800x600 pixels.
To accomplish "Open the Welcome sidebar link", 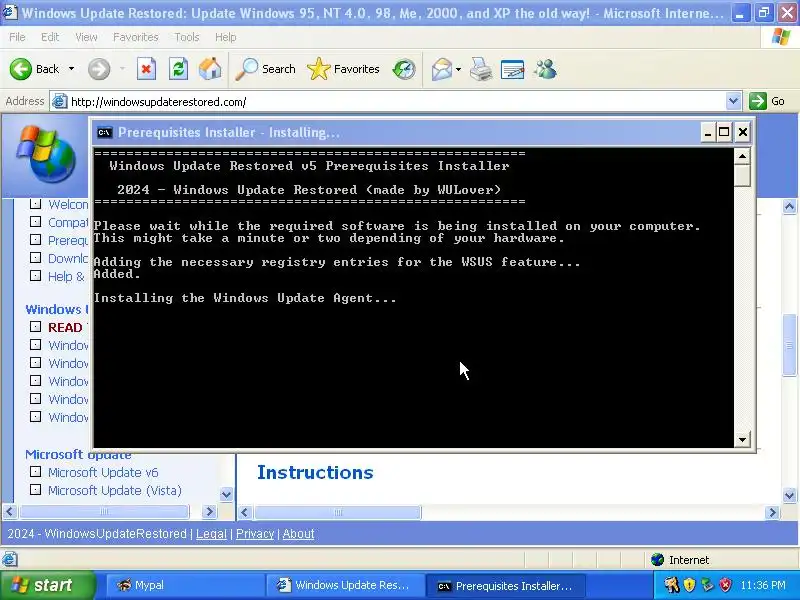I will (x=68, y=205).
